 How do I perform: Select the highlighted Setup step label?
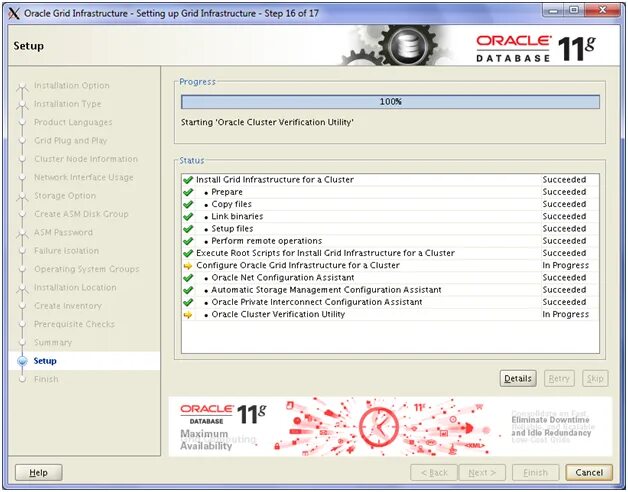(x=45, y=361)
